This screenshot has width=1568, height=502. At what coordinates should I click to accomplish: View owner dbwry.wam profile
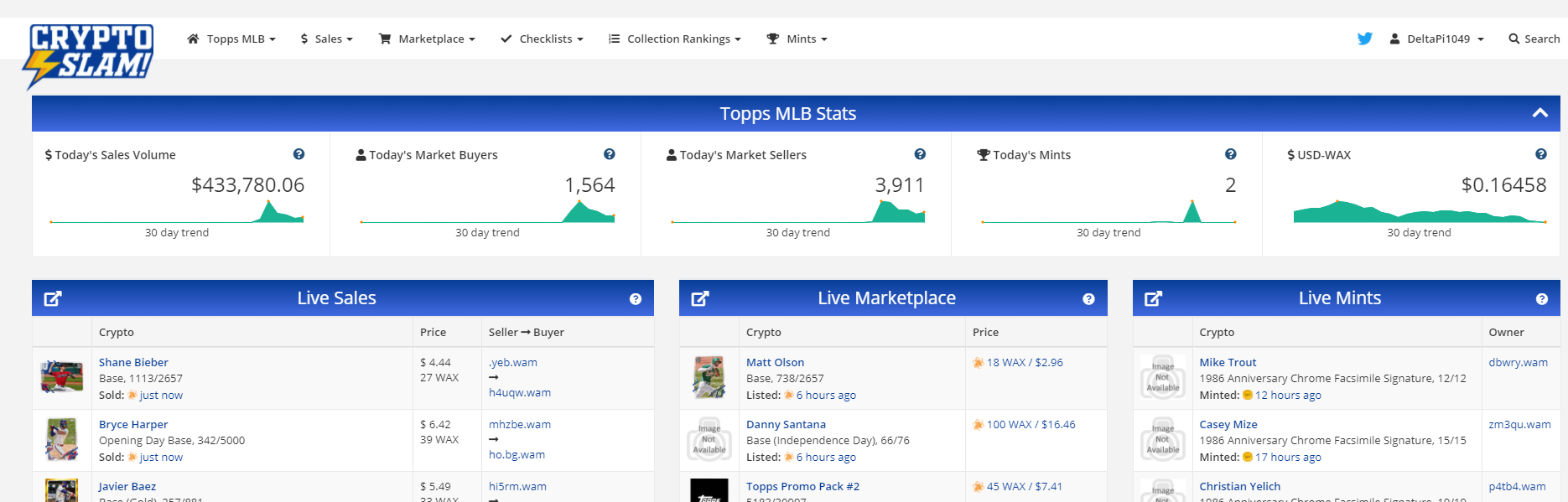pos(1519,362)
